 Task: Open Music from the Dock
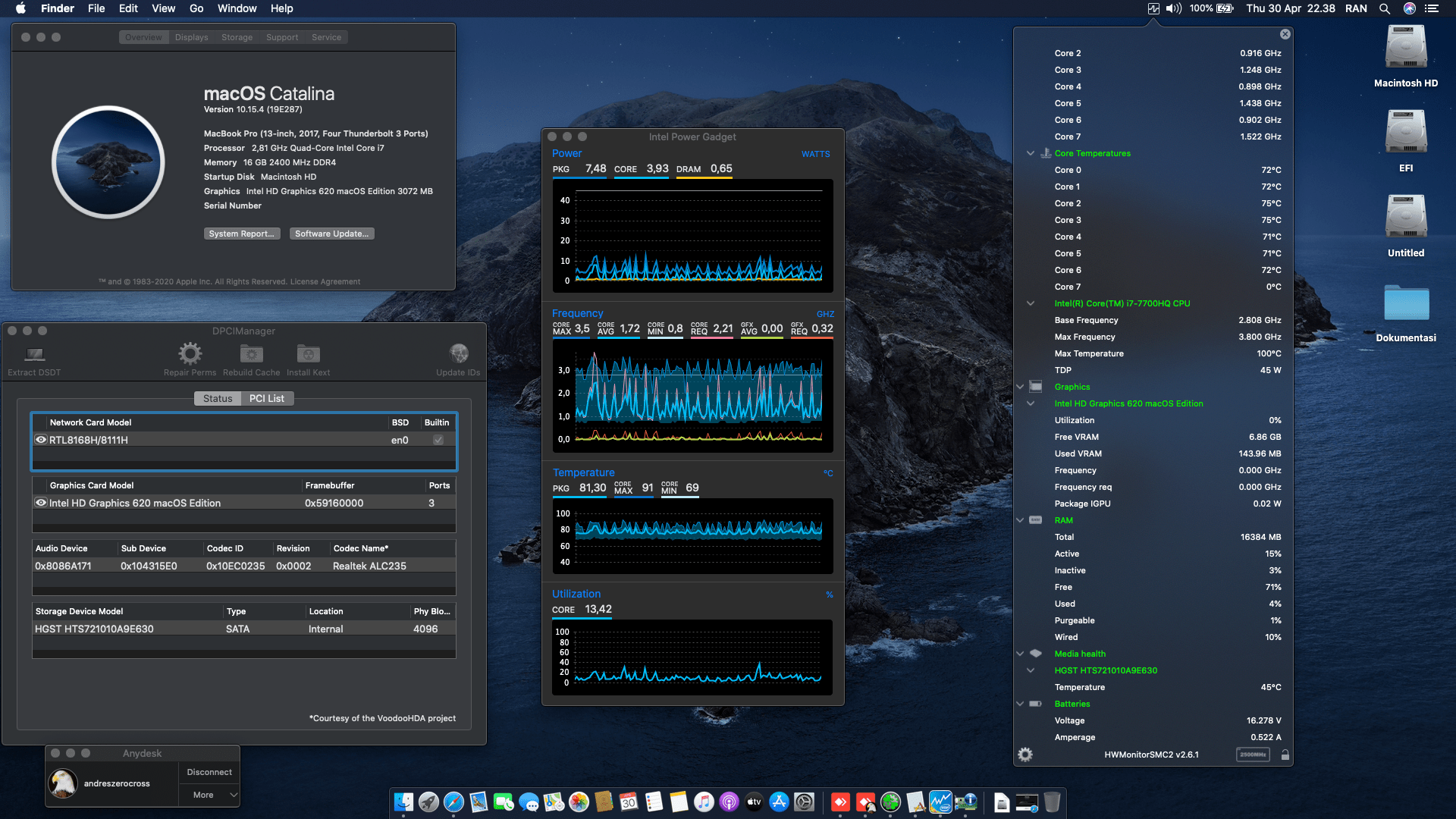pos(704,802)
